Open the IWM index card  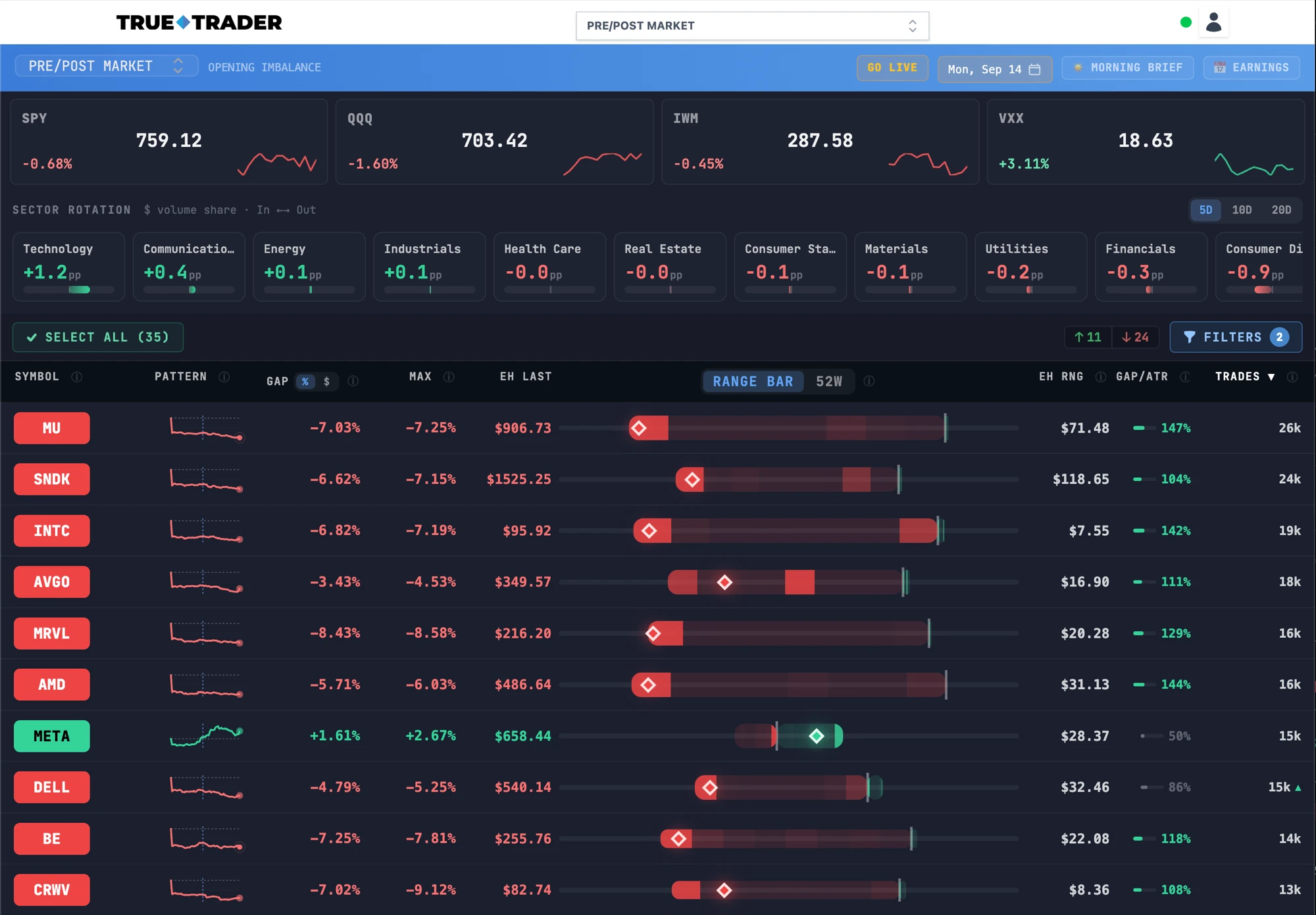(820, 142)
